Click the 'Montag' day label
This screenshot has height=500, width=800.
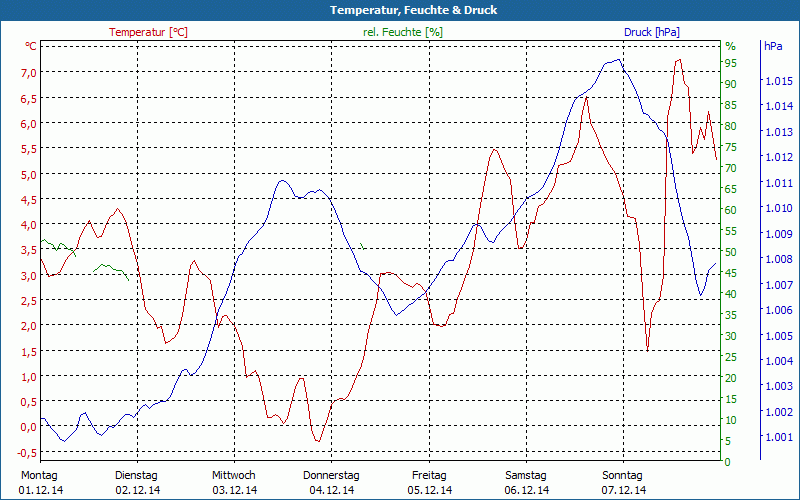[x=39, y=476]
